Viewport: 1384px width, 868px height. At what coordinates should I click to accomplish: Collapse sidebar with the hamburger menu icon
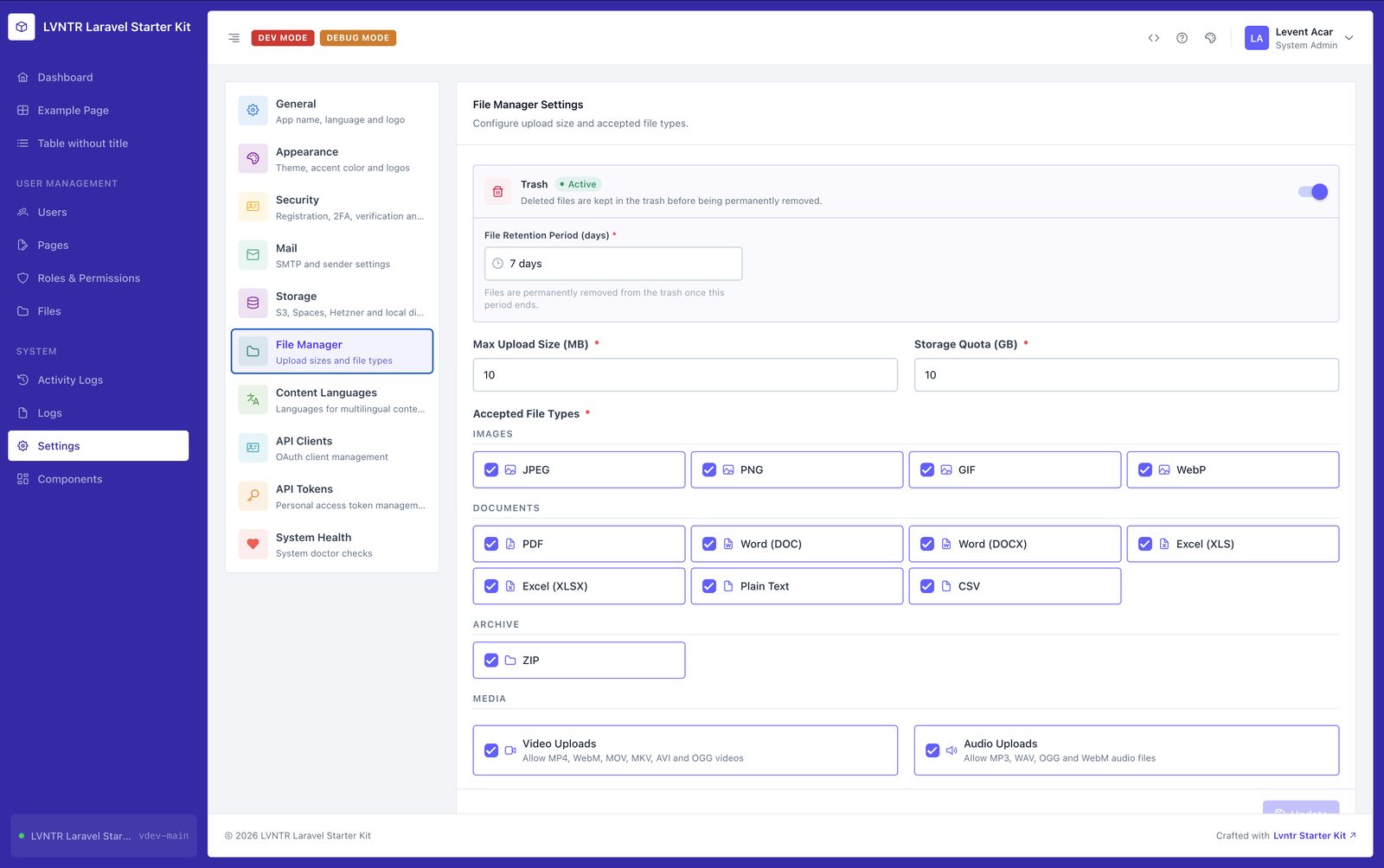tap(234, 38)
